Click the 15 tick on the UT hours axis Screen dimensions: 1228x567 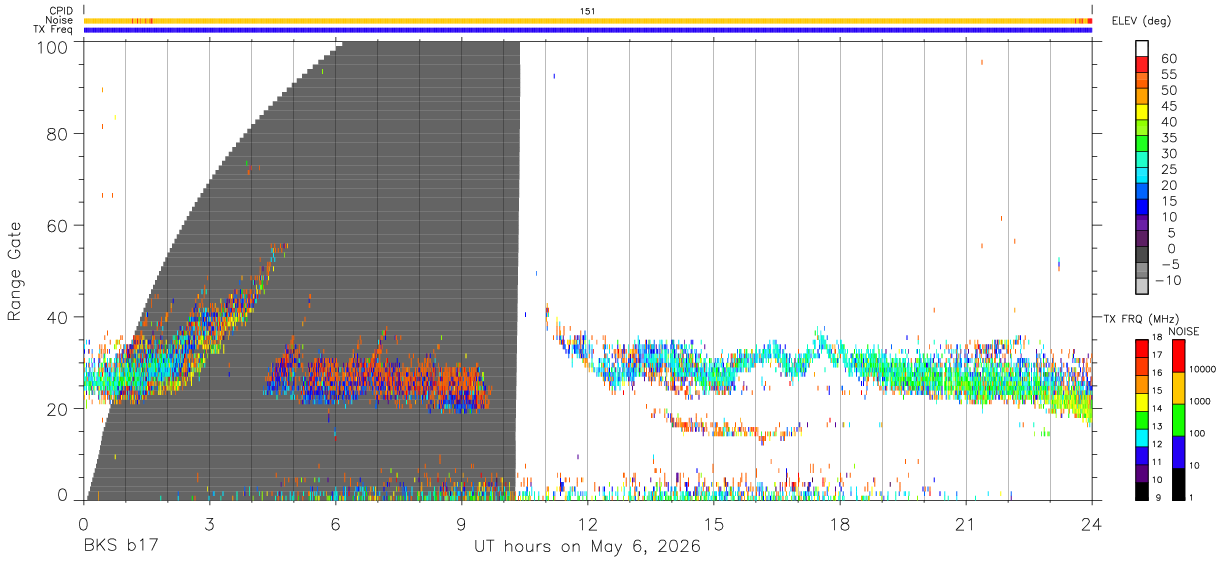pyautogui.click(x=714, y=523)
